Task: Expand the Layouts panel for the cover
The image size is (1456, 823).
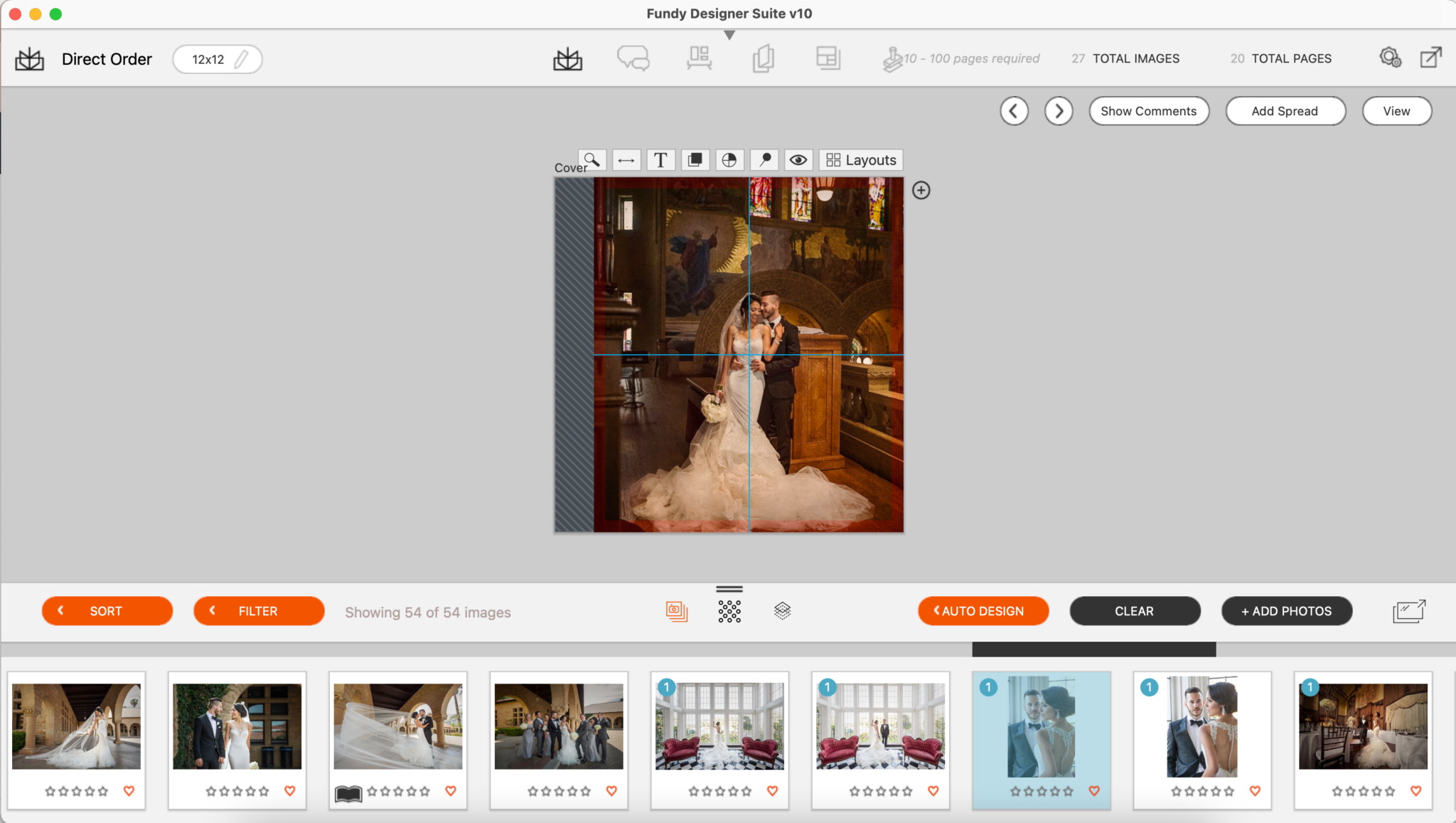Action: click(860, 160)
